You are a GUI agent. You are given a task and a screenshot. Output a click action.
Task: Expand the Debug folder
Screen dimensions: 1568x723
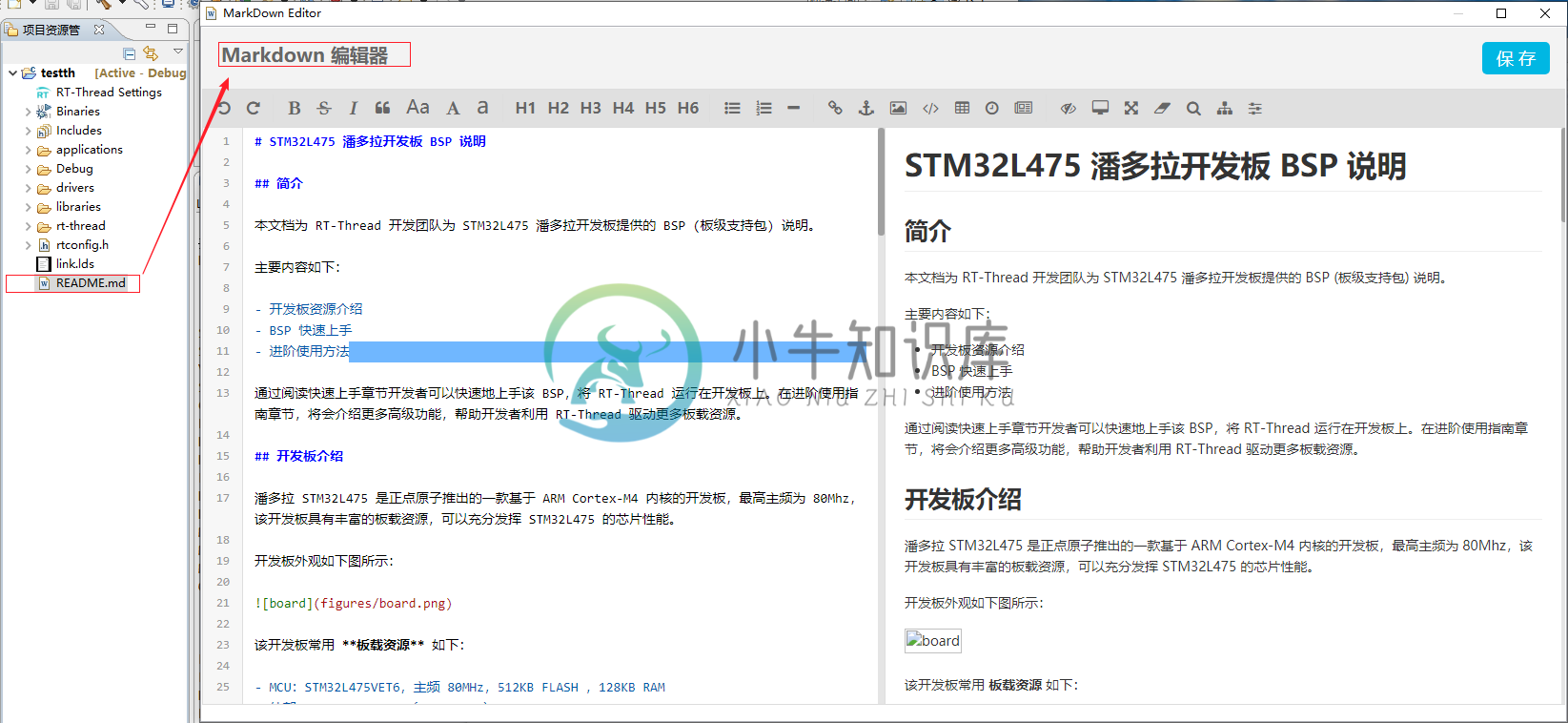coord(28,169)
